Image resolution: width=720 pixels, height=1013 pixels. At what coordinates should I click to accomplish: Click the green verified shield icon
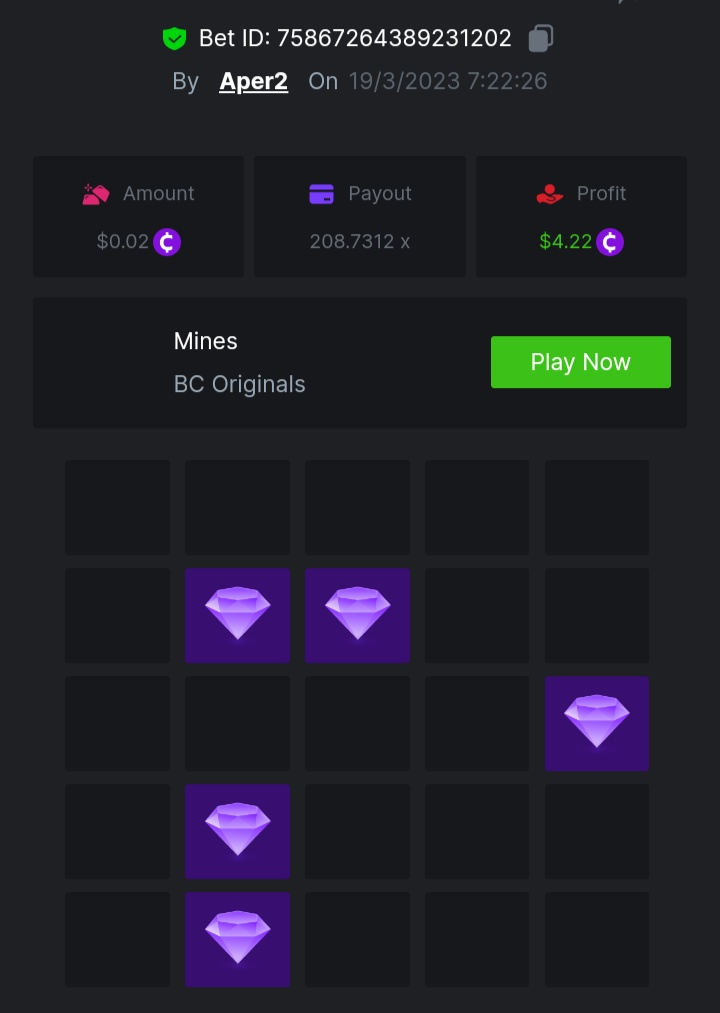pyautogui.click(x=175, y=39)
